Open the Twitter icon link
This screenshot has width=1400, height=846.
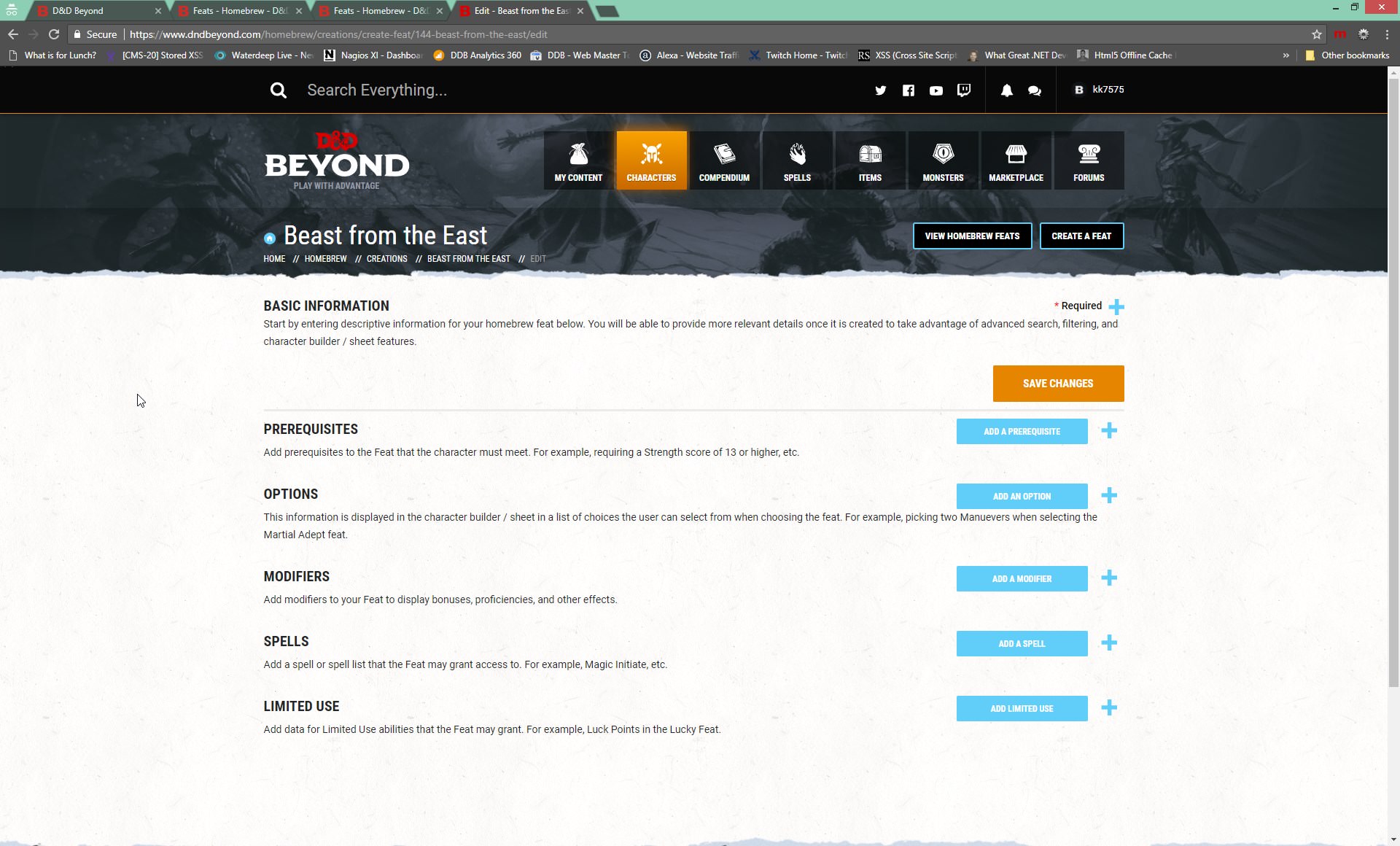pos(880,90)
